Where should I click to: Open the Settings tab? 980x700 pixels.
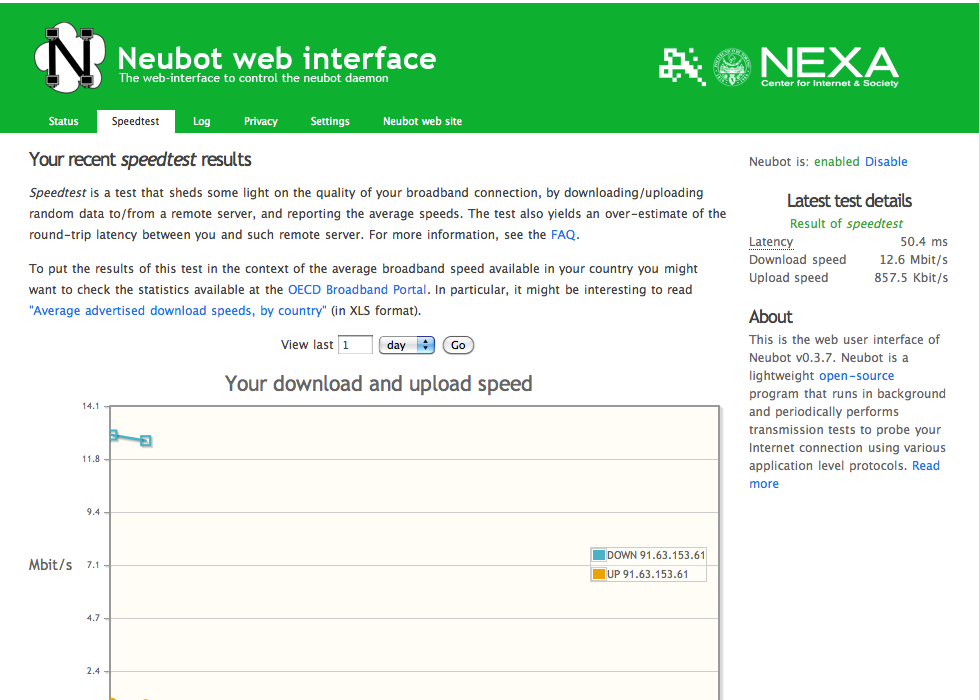click(x=330, y=121)
